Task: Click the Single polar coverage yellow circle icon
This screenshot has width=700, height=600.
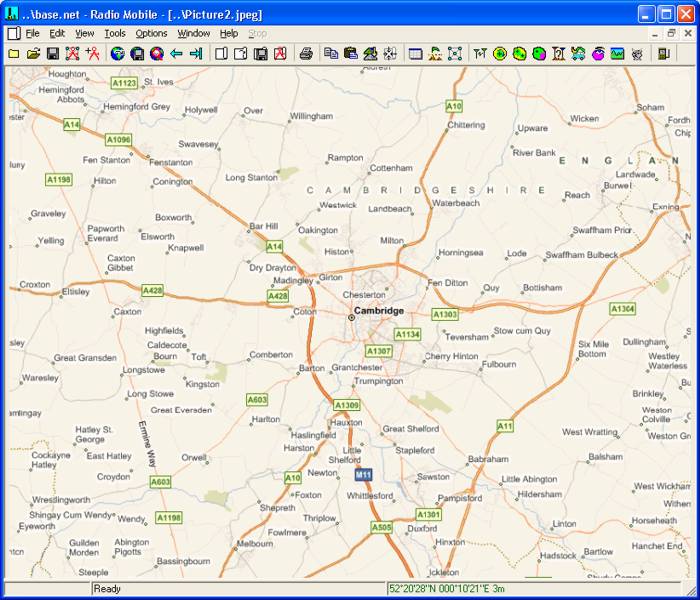Action: click(500, 54)
